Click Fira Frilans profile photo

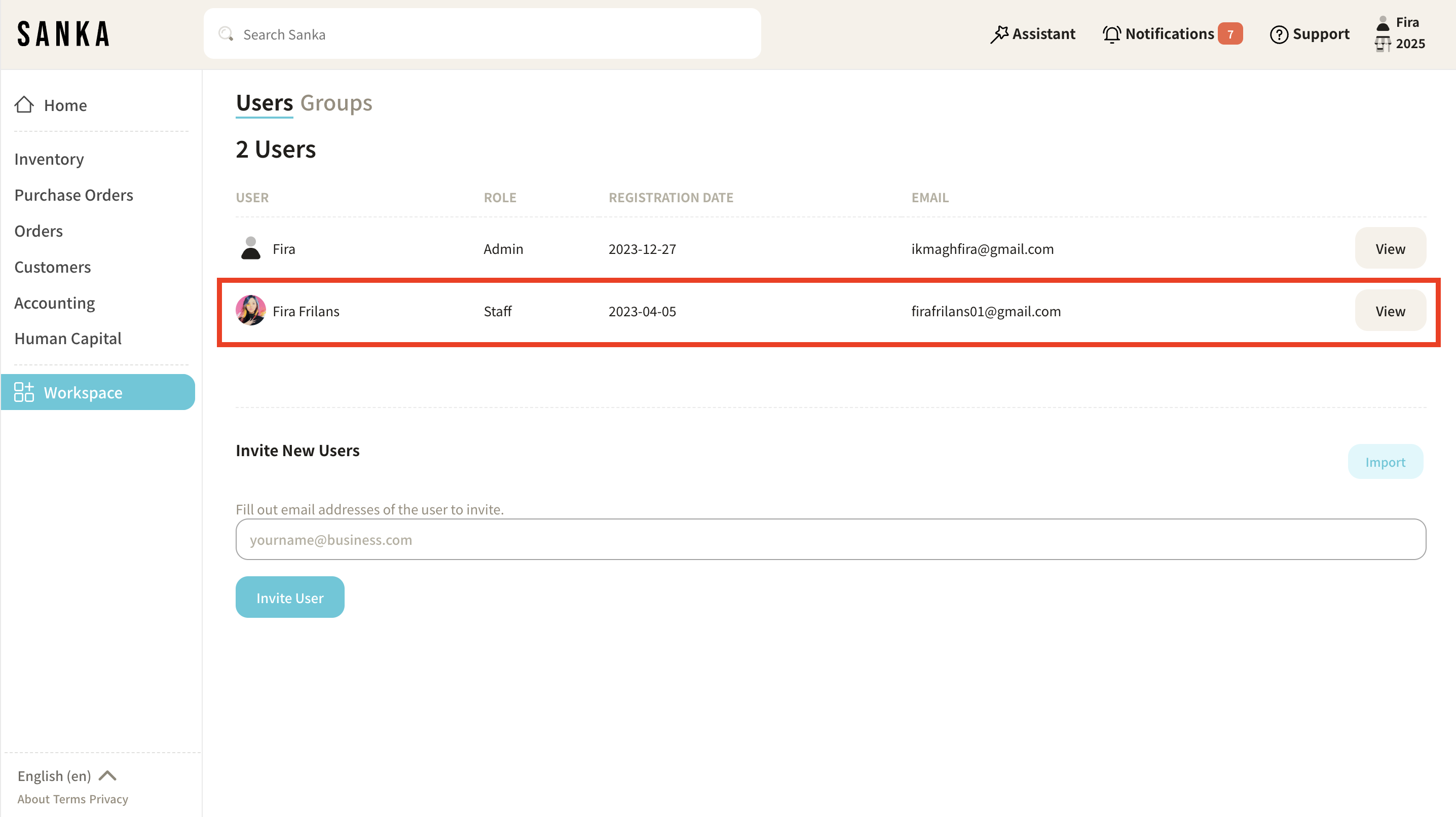point(250,310)
